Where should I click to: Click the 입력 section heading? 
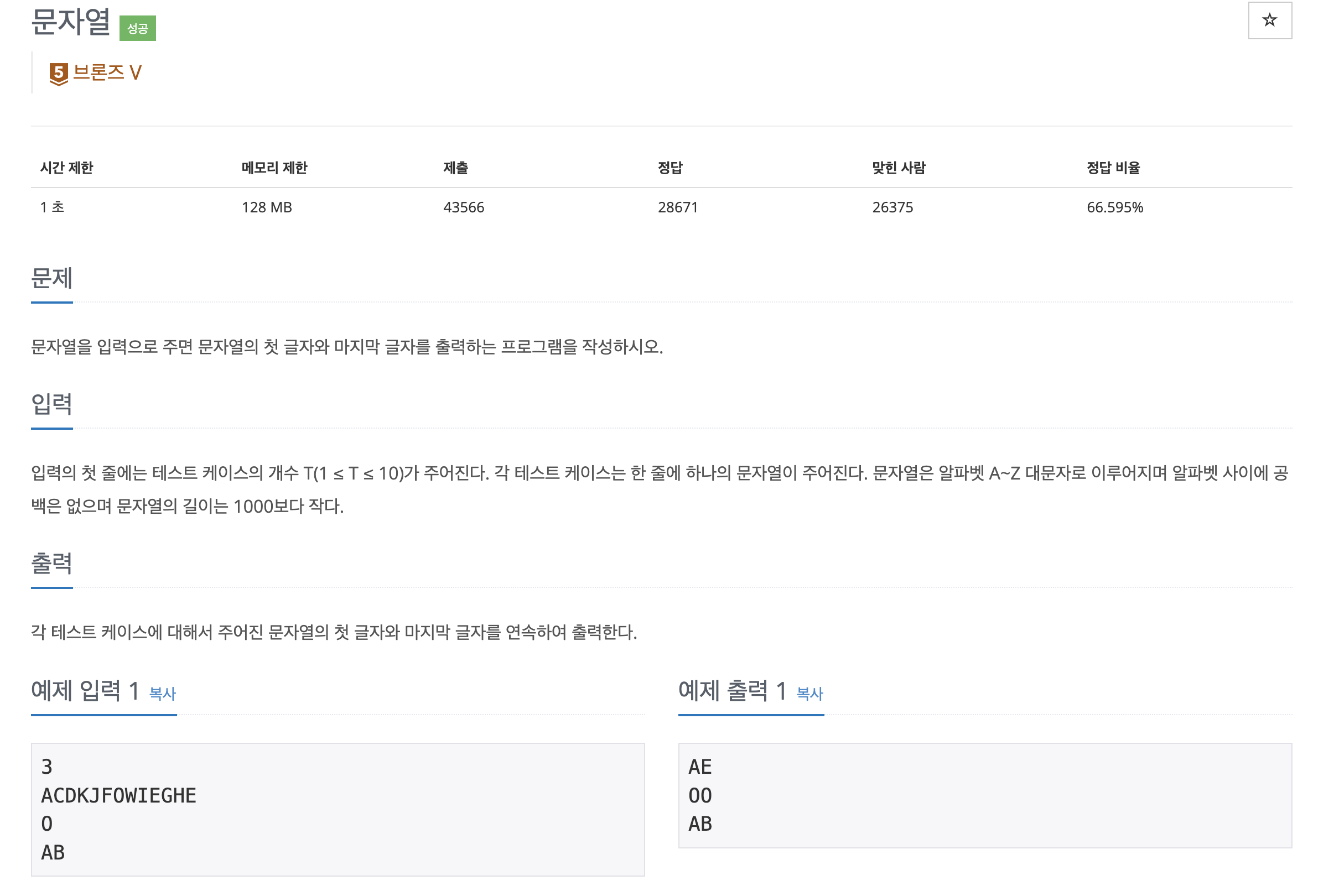[51, 404]
